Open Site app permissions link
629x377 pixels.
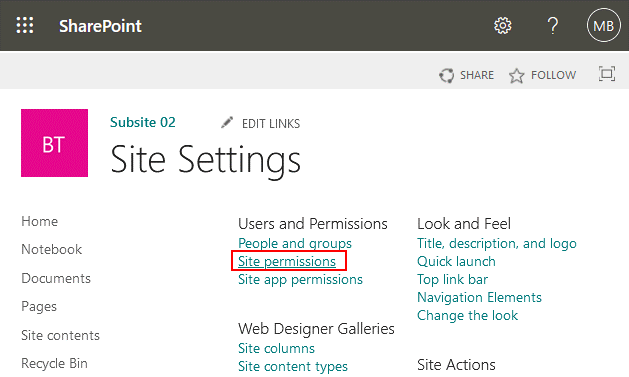pyautogui.click(x=300, y=280)
